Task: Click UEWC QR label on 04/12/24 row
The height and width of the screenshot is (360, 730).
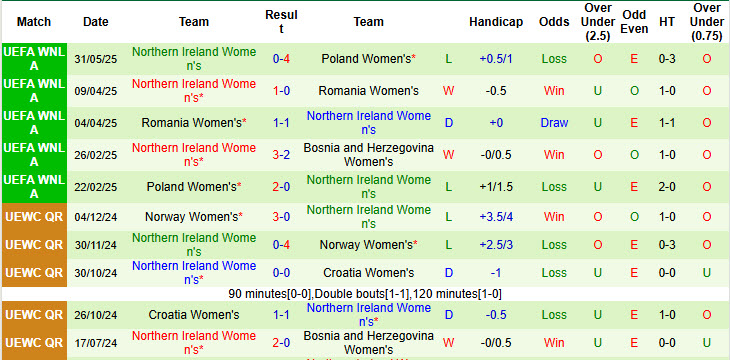Action: [x=34, y=217]
